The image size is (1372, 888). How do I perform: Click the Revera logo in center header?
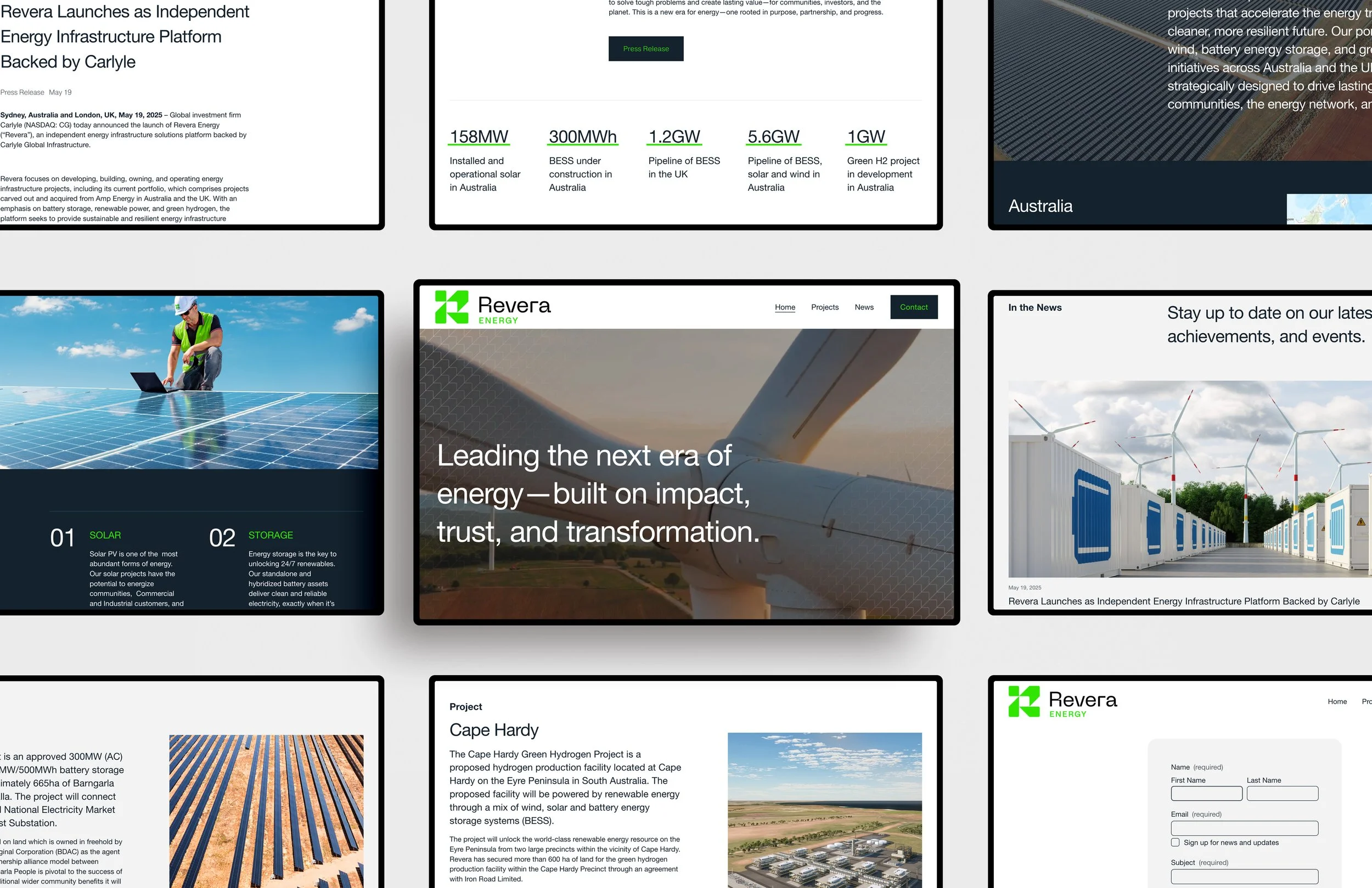pos(493,307)
